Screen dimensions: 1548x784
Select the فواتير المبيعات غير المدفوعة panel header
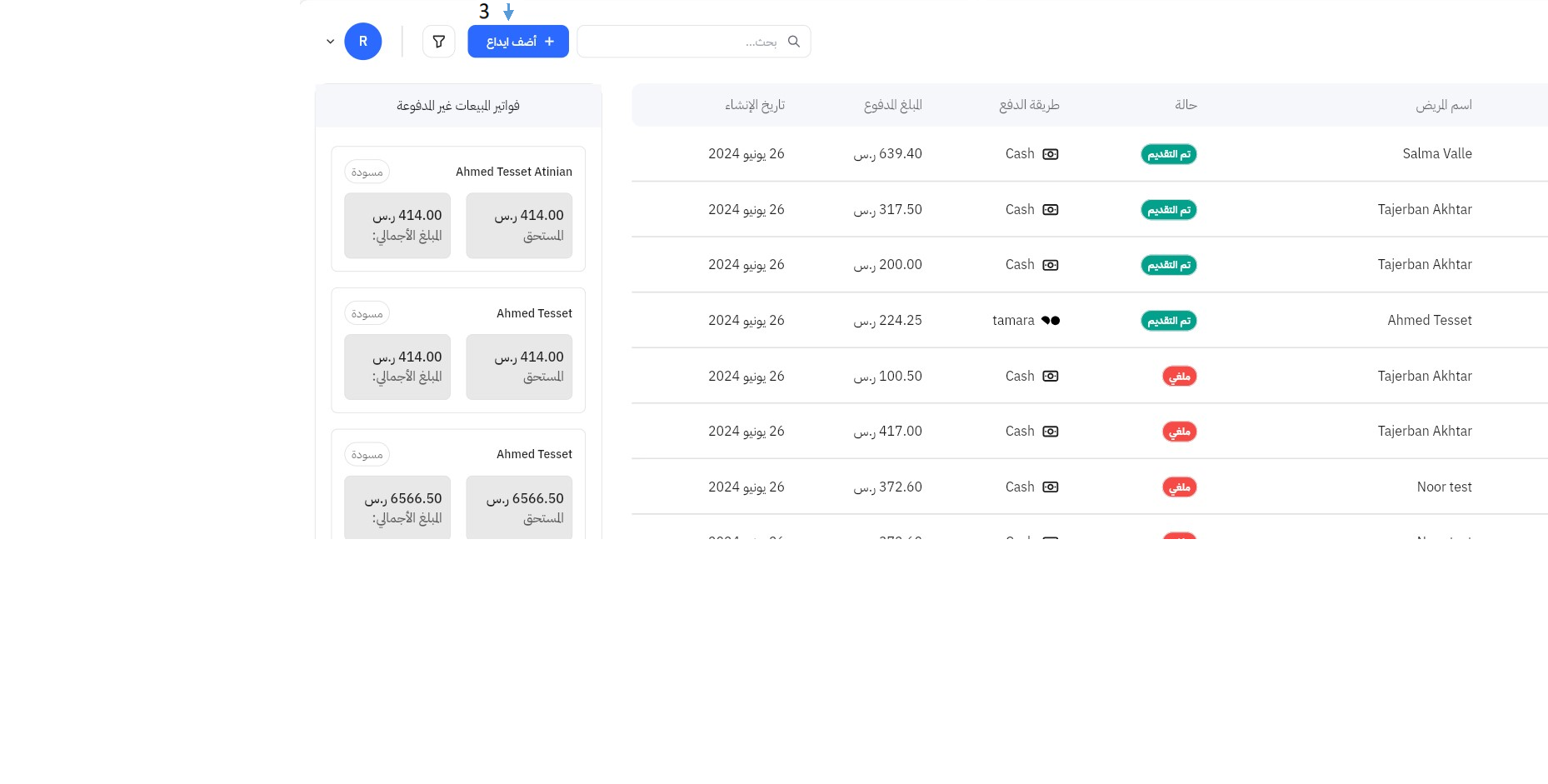tap(458, 106)
